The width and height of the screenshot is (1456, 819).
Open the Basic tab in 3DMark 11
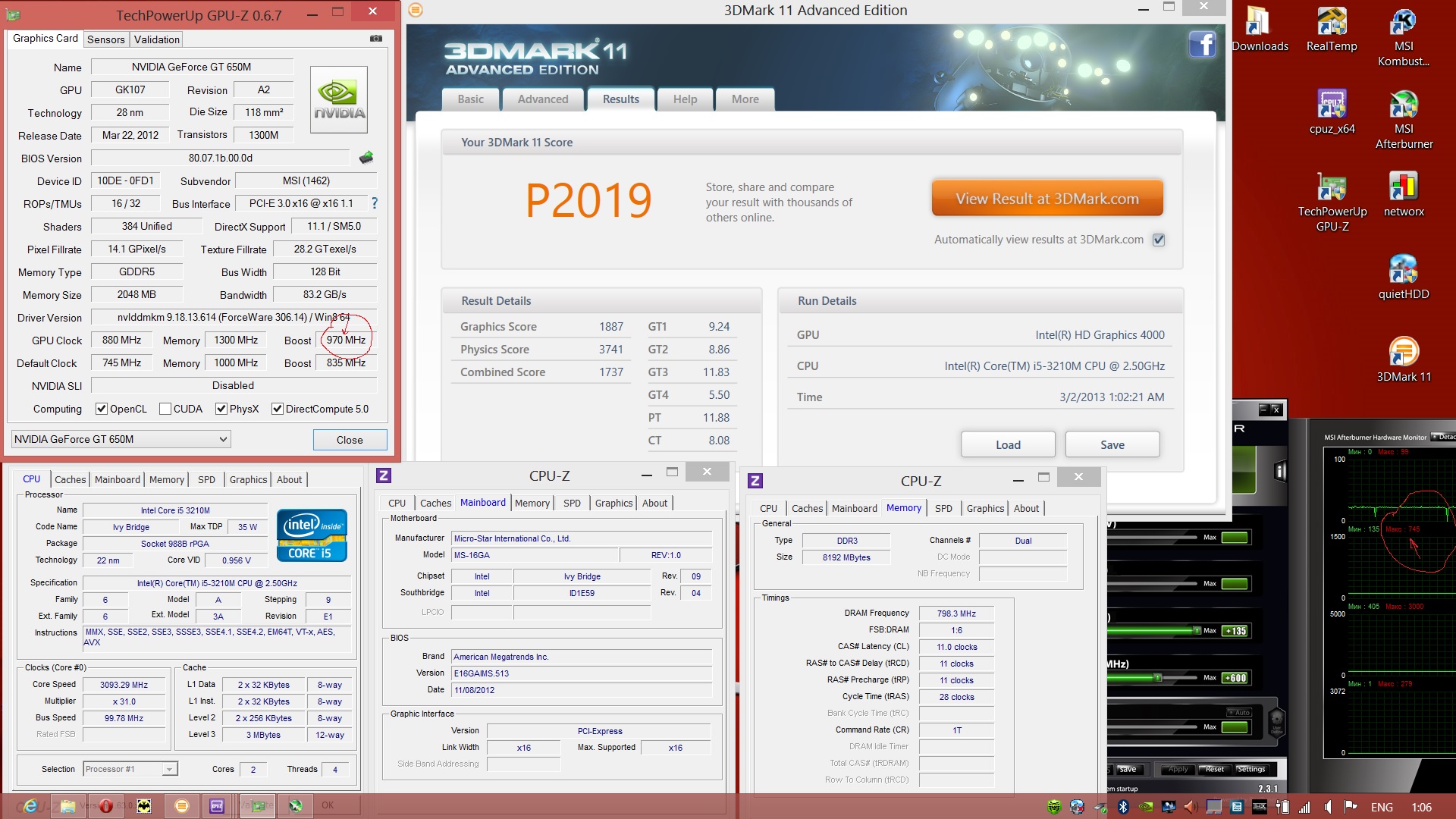pyautogui.click(x=471, y=99)
